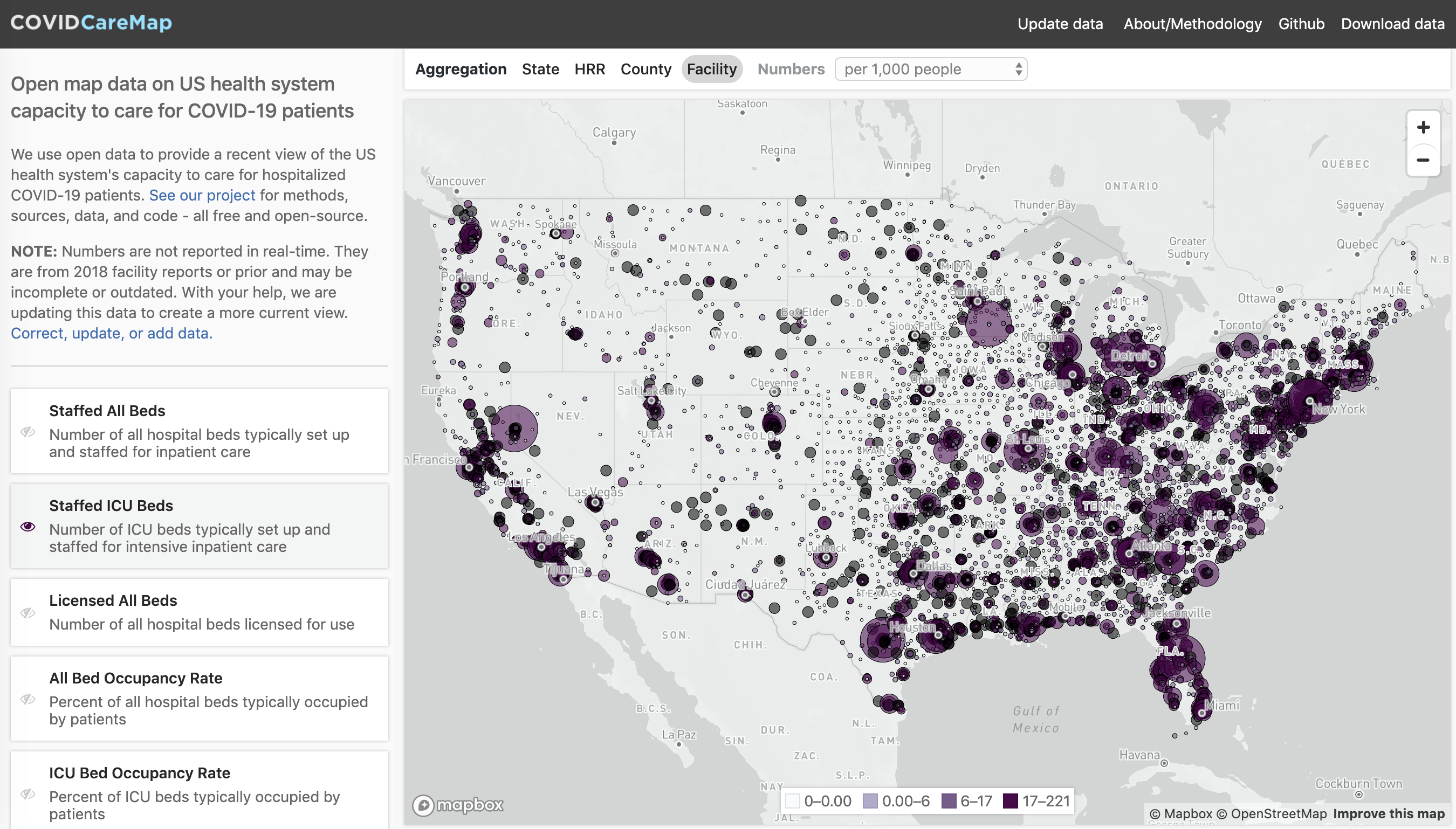Viewport: 1456px width, 829px height.
Task: Switch aggregation to HRR
Action: [589, 70]
